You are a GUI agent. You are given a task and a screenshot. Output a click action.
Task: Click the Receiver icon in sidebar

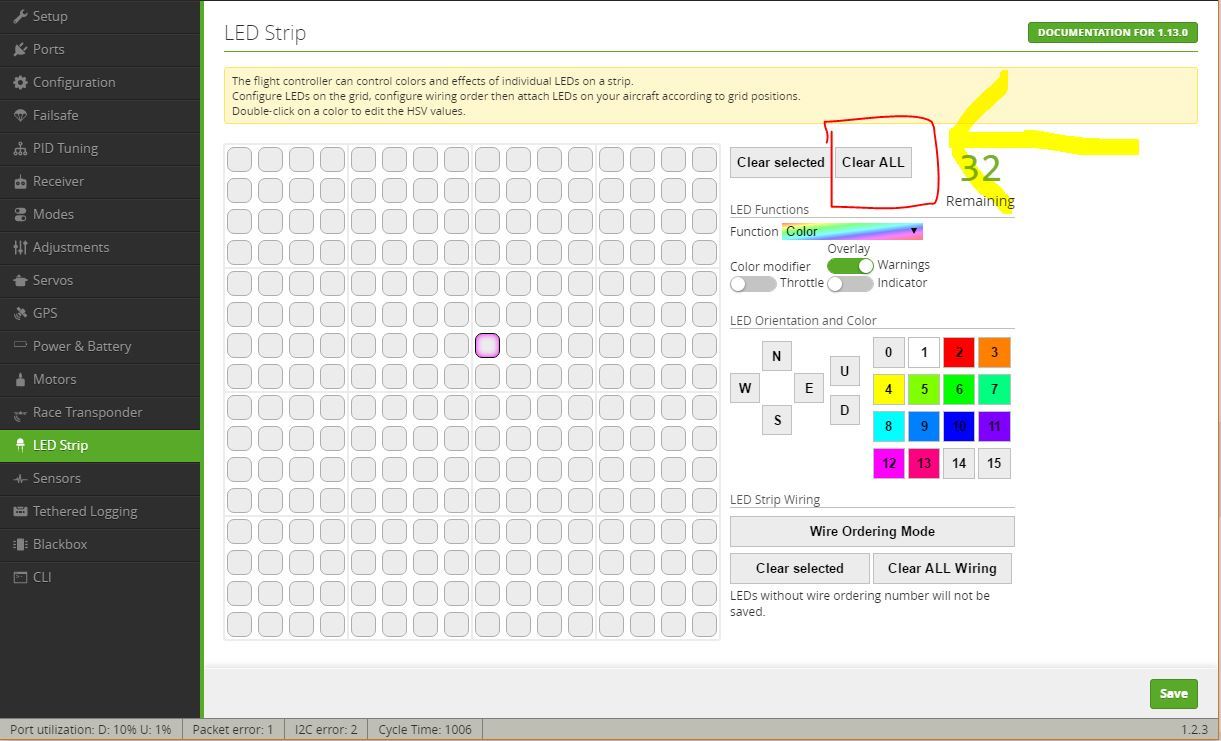[20, 181]
